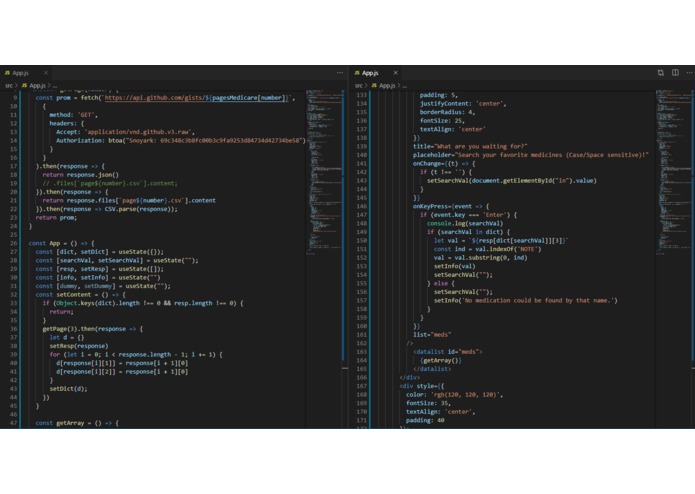The width and height of the screenshot is (695, 494).
Task: Click 'getPage(3).then(response' line
Action: 93,329
